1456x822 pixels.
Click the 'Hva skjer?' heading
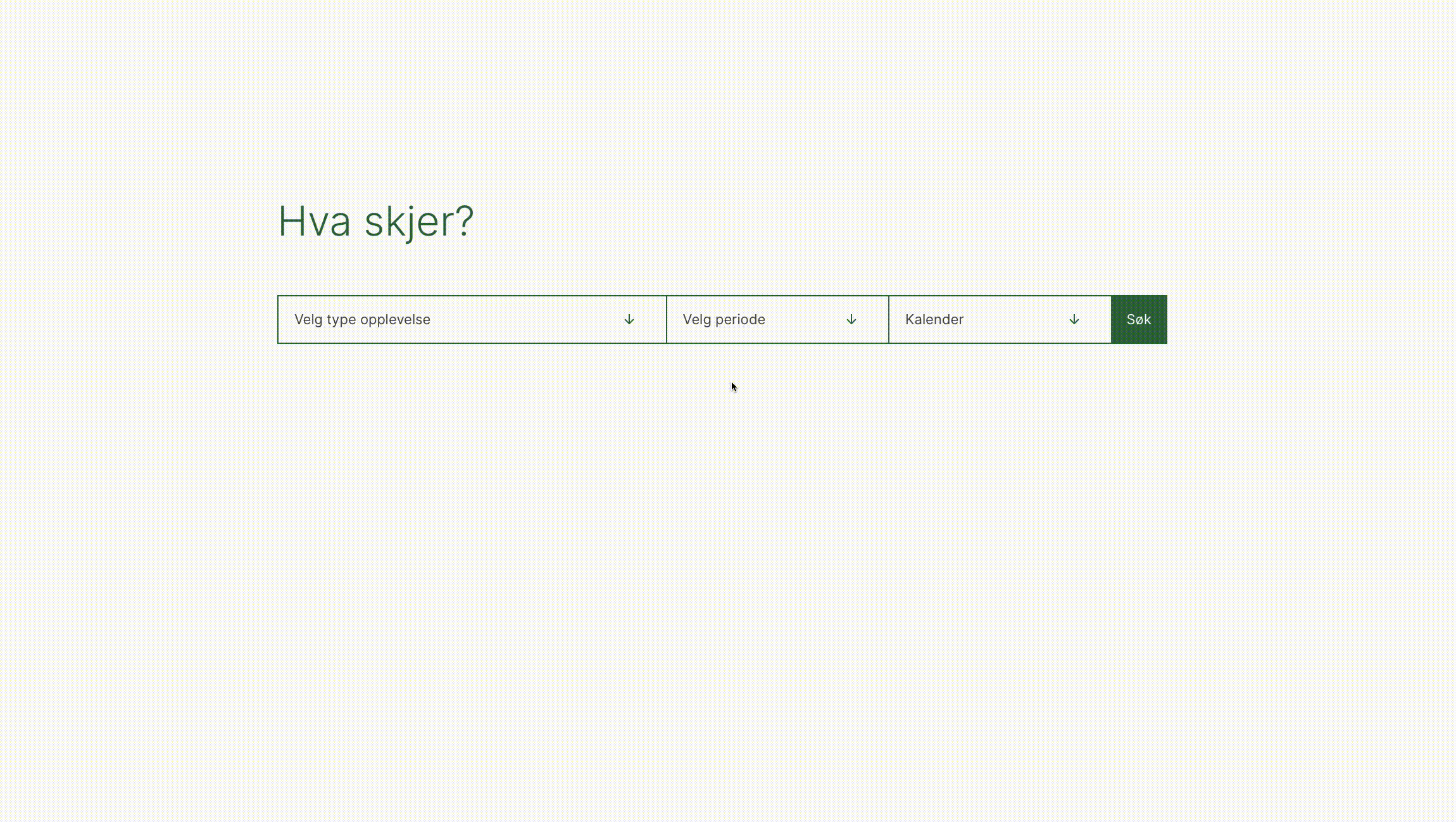[376, 222]
